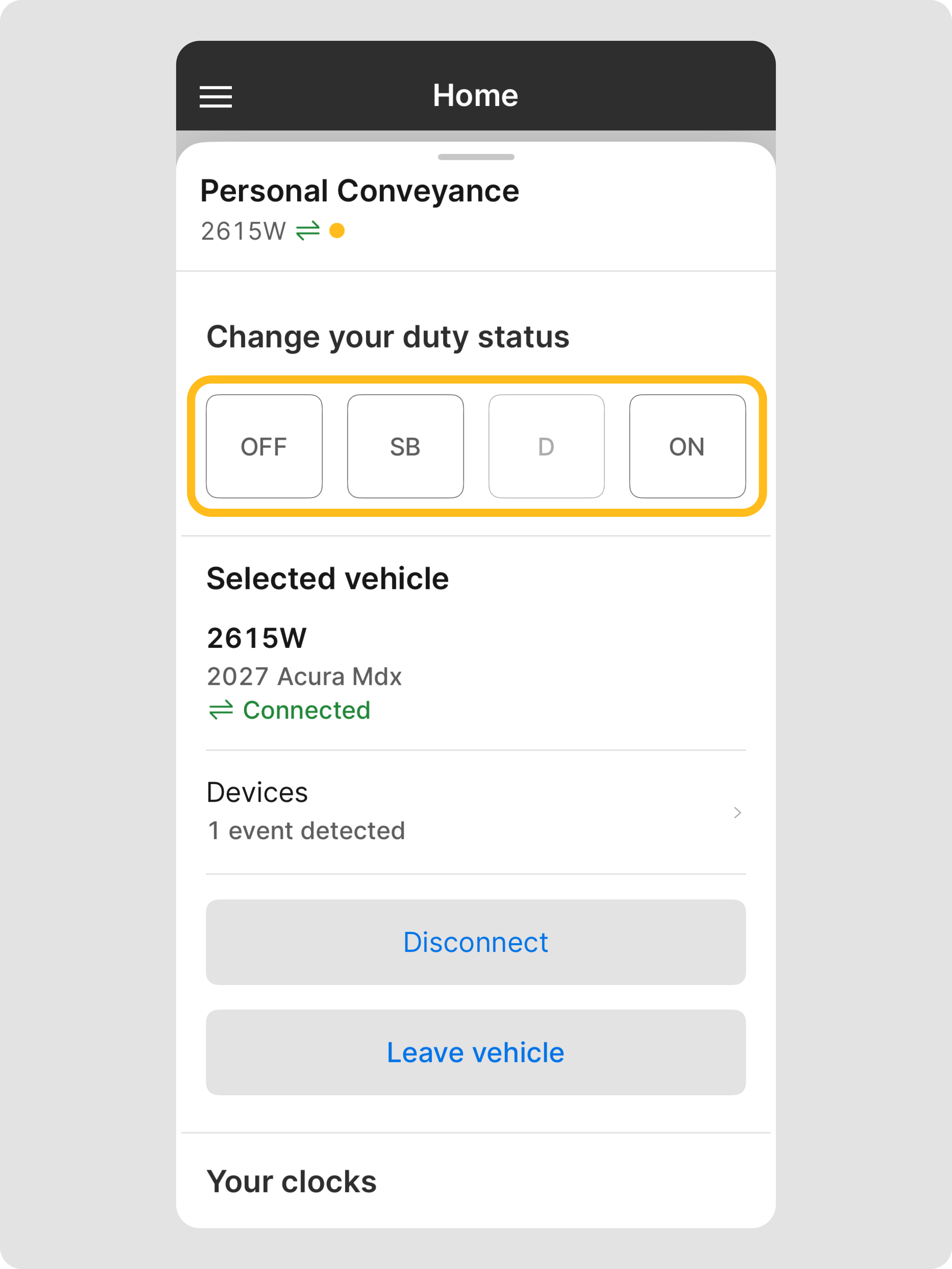Tap the Personal Conveyance heading

click(360, 191)
